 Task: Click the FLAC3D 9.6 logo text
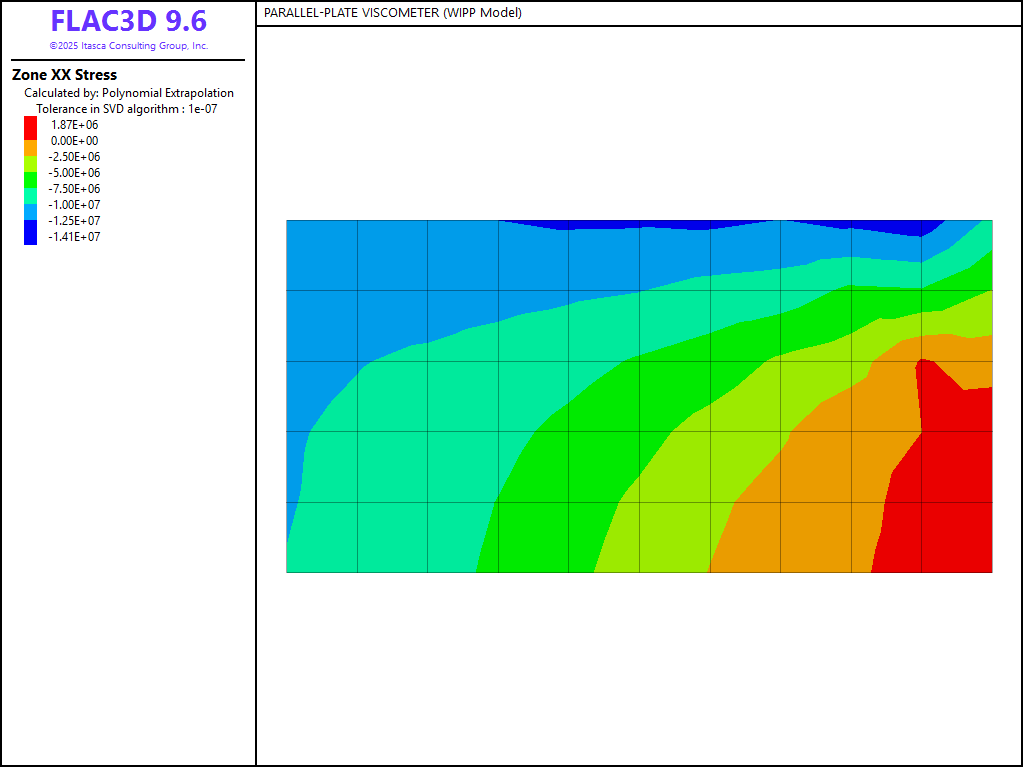coord(128,22)
